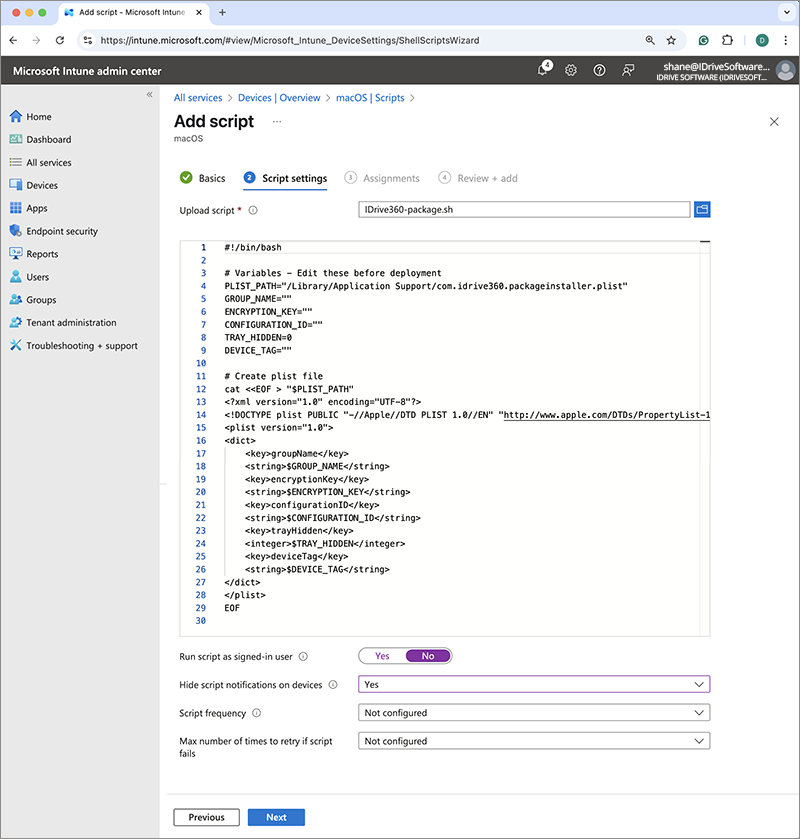
Task: View site information icon in address bar
Action: 88,40
